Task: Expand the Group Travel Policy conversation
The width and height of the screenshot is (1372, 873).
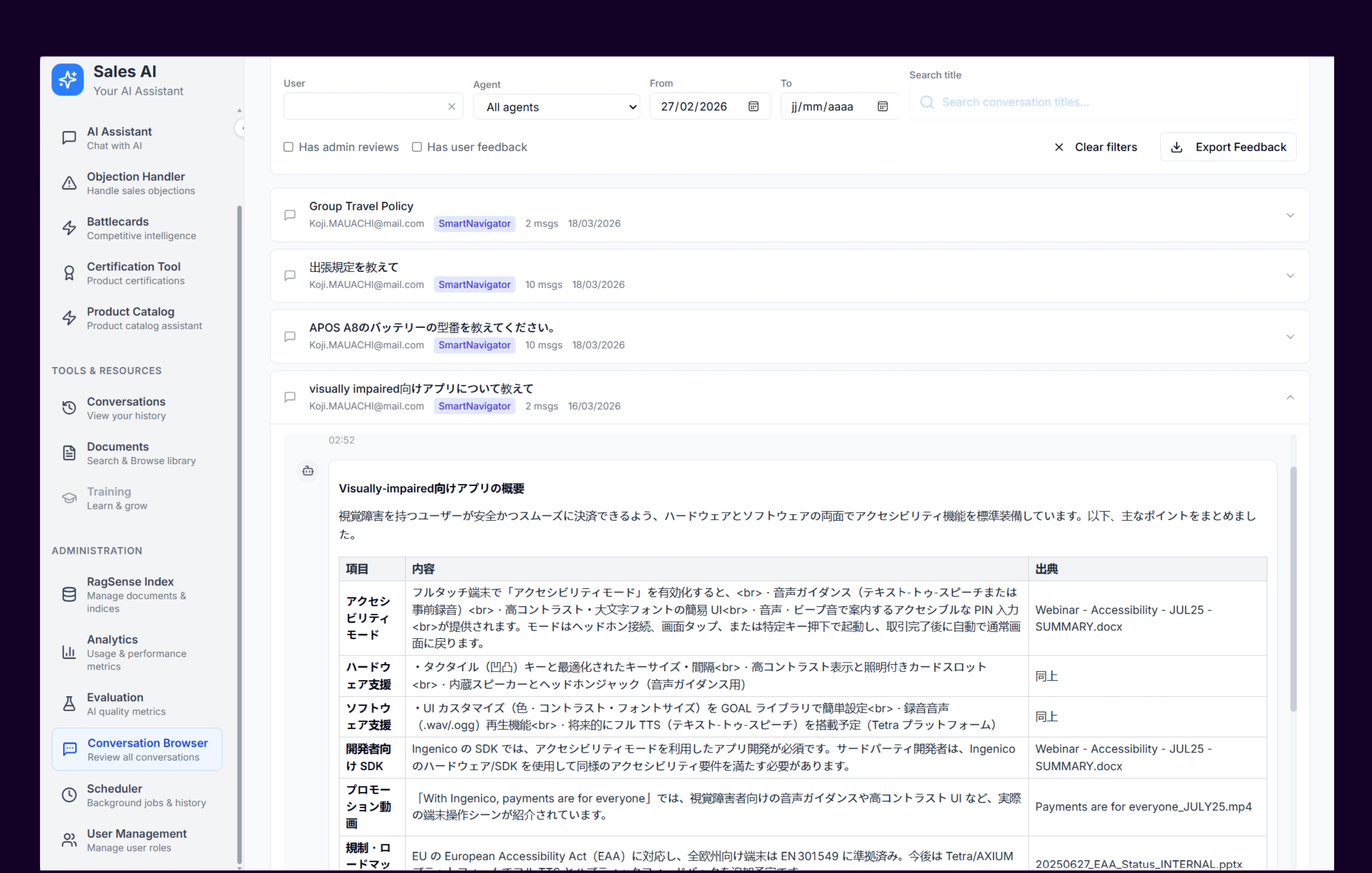Action: (1290, 216)
